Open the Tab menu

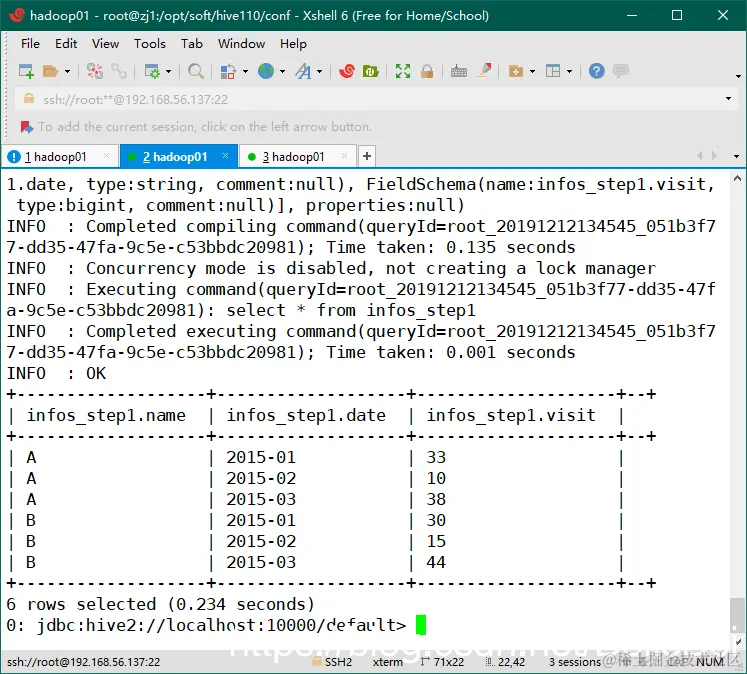[192, 44]
